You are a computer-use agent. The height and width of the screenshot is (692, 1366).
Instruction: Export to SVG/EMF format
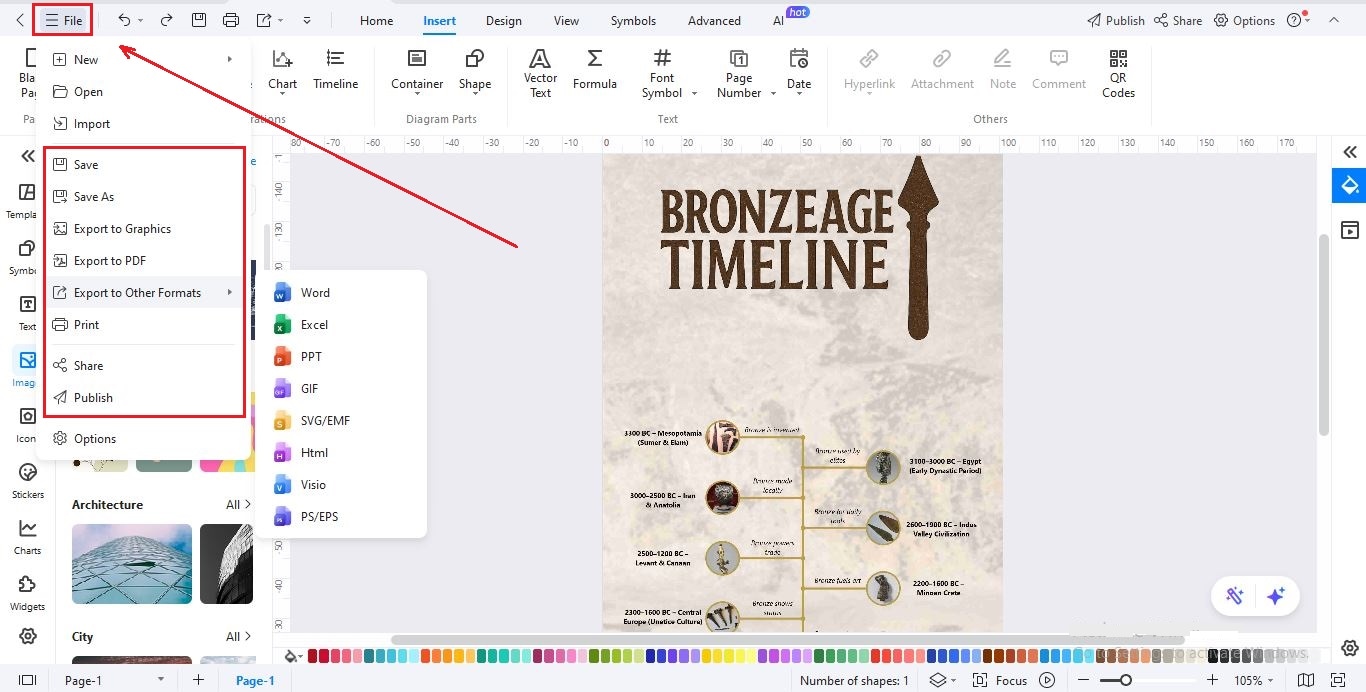pos(341,420)
